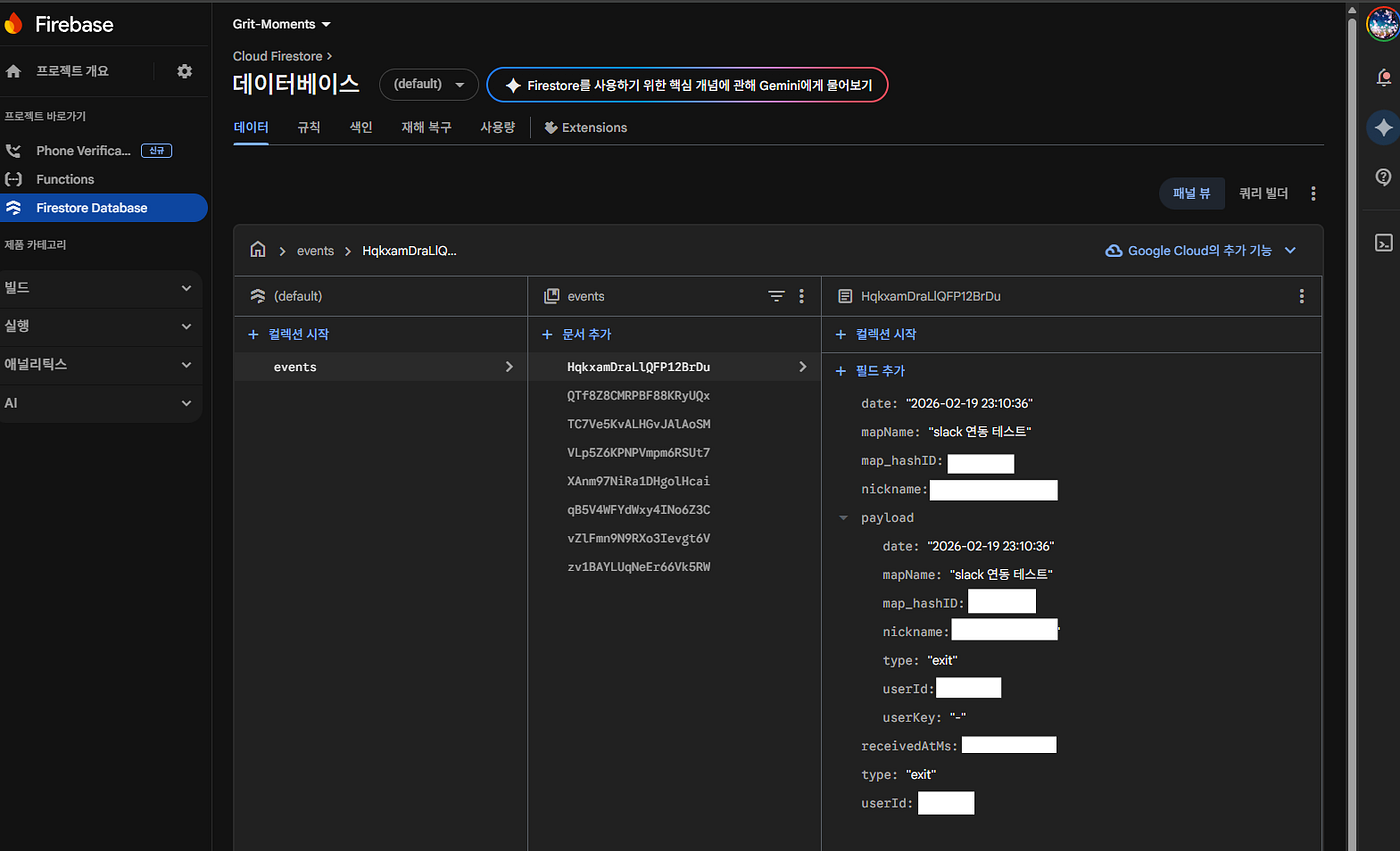Switch to 쿼리 빌더 view
1400x851 pixels.
[1263, 193]
